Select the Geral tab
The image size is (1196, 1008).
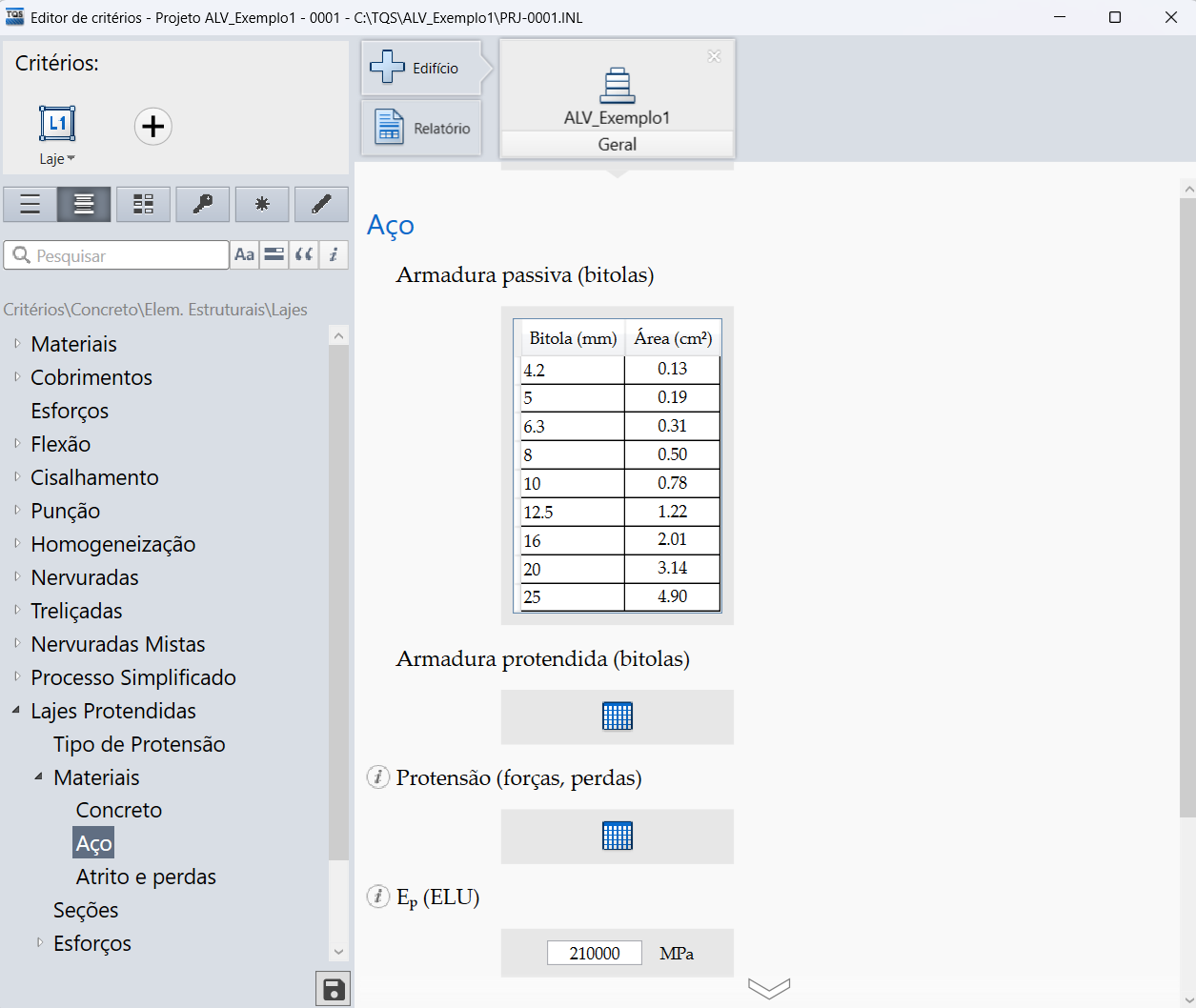pyautogui.click(x=617, y=144)
